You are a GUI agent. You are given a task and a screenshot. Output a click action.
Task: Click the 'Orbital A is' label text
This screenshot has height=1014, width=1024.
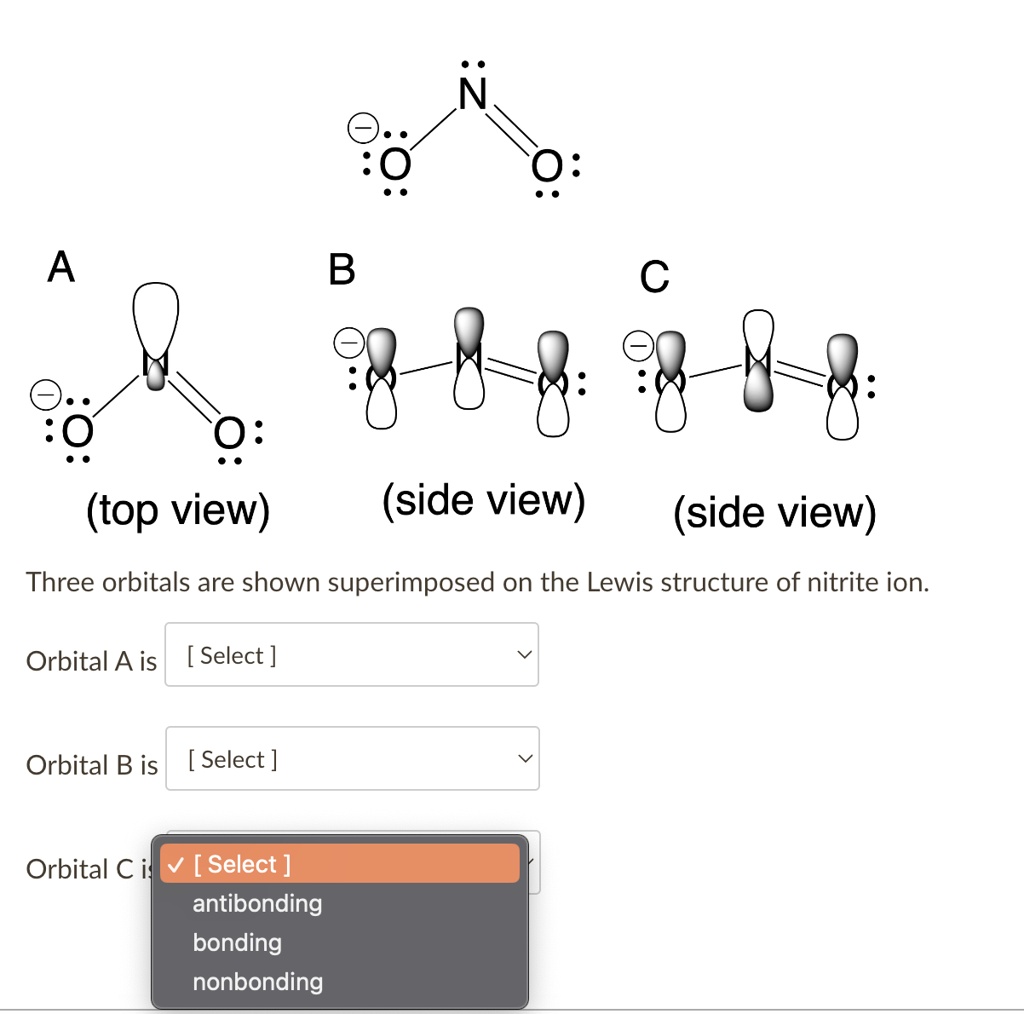pos(91,661)
